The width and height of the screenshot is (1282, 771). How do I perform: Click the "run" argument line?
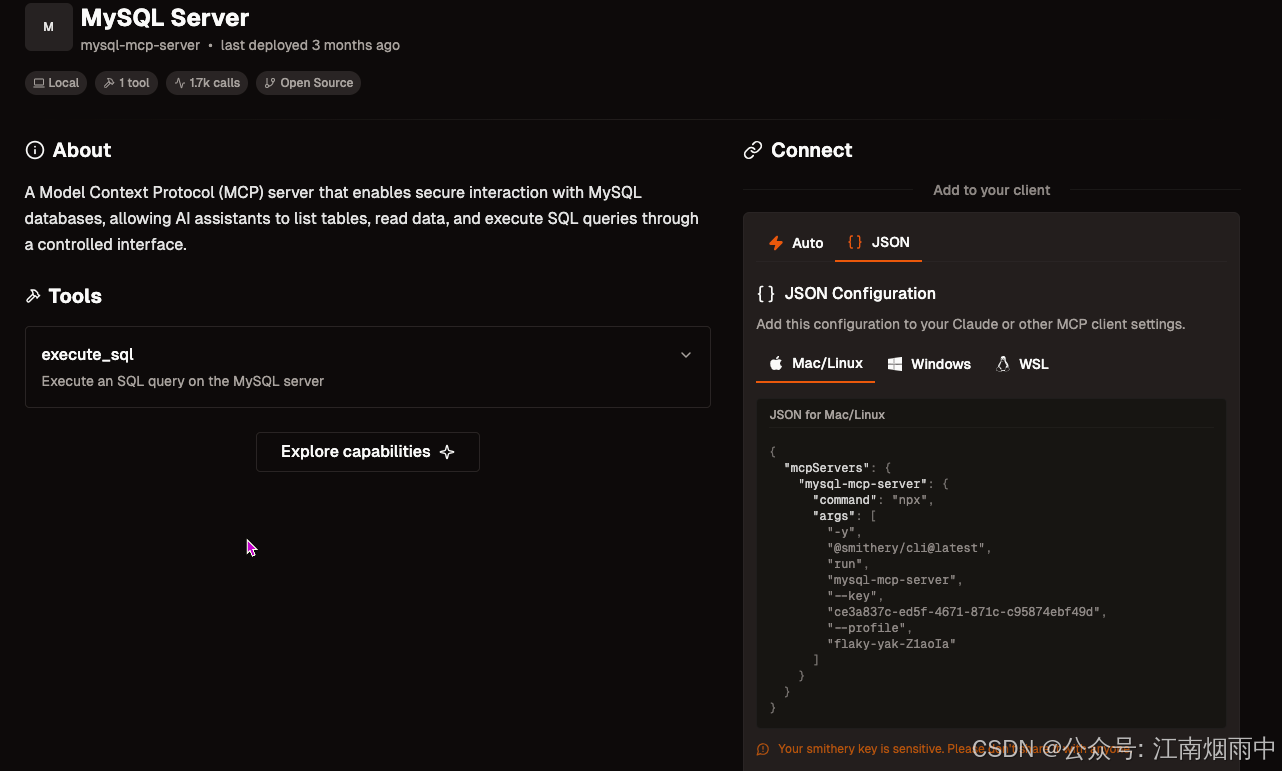(848, 564)
